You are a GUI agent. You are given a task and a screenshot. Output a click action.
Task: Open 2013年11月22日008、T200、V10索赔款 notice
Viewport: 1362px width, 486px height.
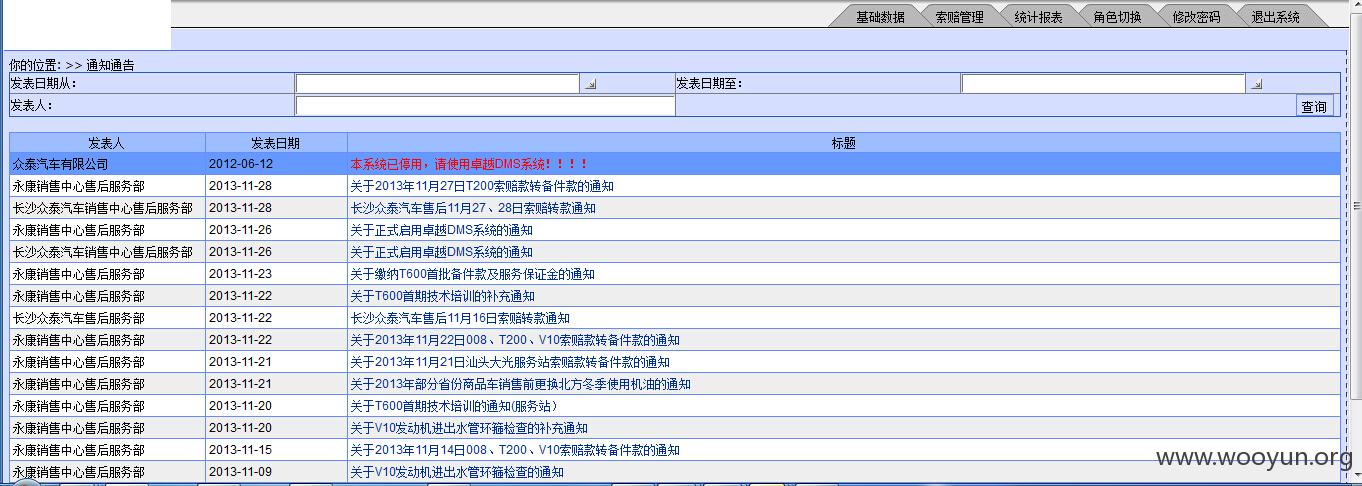click(x=515, y=340)
